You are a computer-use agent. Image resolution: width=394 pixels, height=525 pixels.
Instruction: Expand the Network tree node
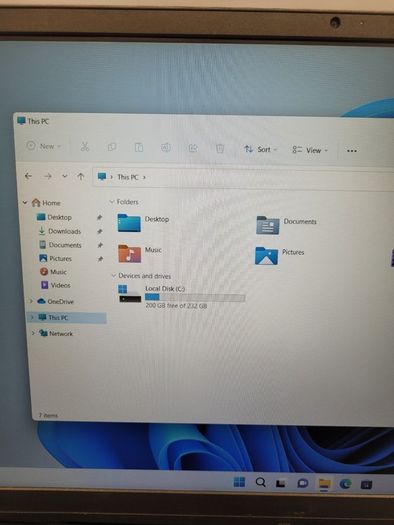click(x=33, y=333)
